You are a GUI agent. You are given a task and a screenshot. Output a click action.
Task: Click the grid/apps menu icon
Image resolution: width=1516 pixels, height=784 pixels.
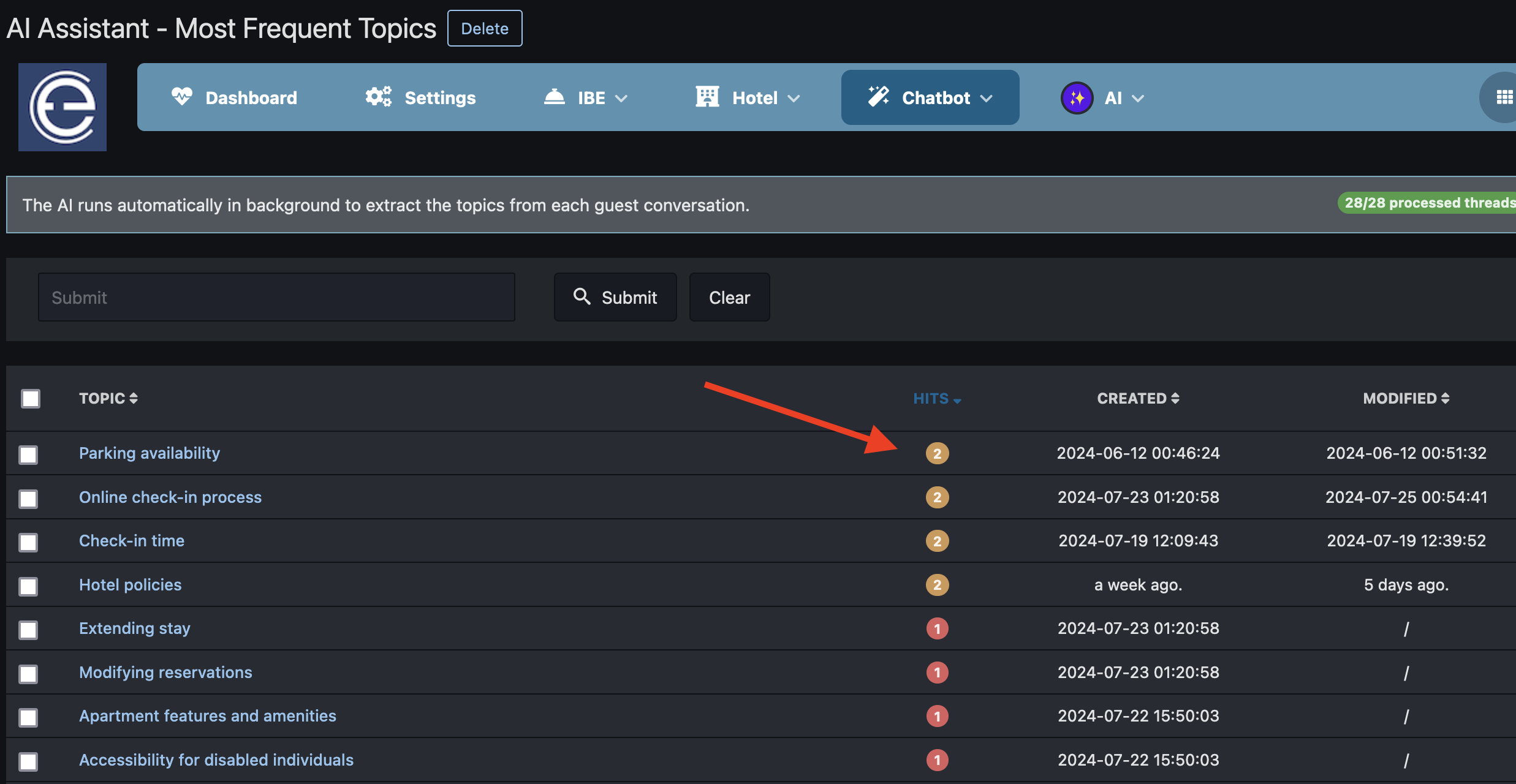point(1503,97)
